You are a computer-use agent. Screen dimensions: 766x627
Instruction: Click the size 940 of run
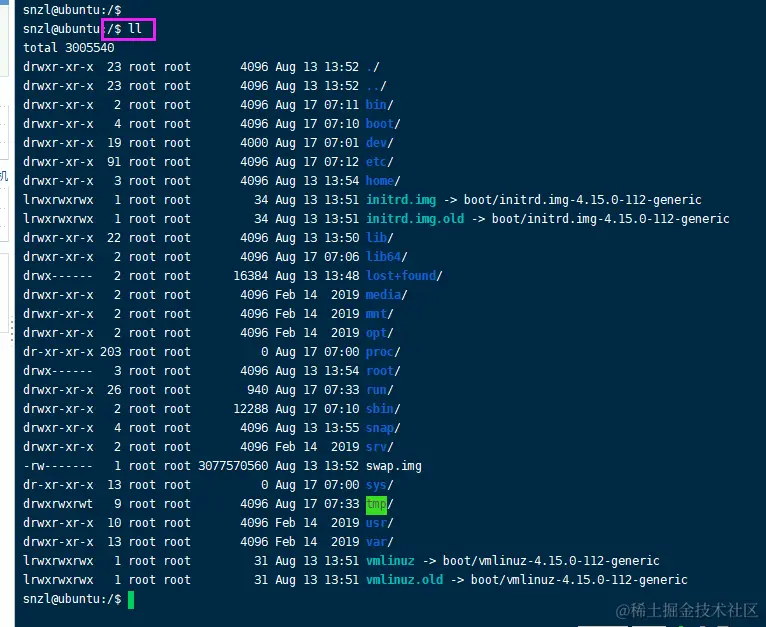point(257,390)
